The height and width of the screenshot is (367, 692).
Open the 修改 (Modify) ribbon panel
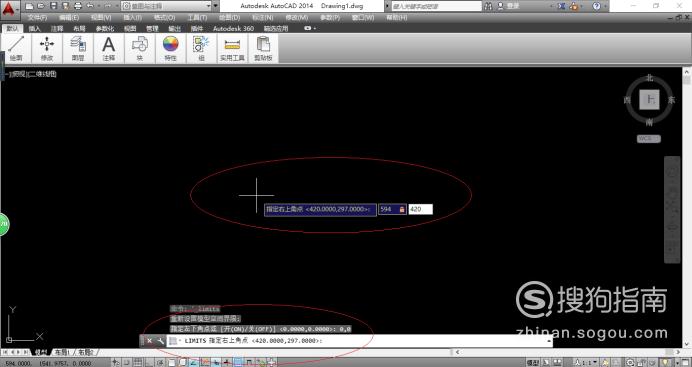[47, 48]
